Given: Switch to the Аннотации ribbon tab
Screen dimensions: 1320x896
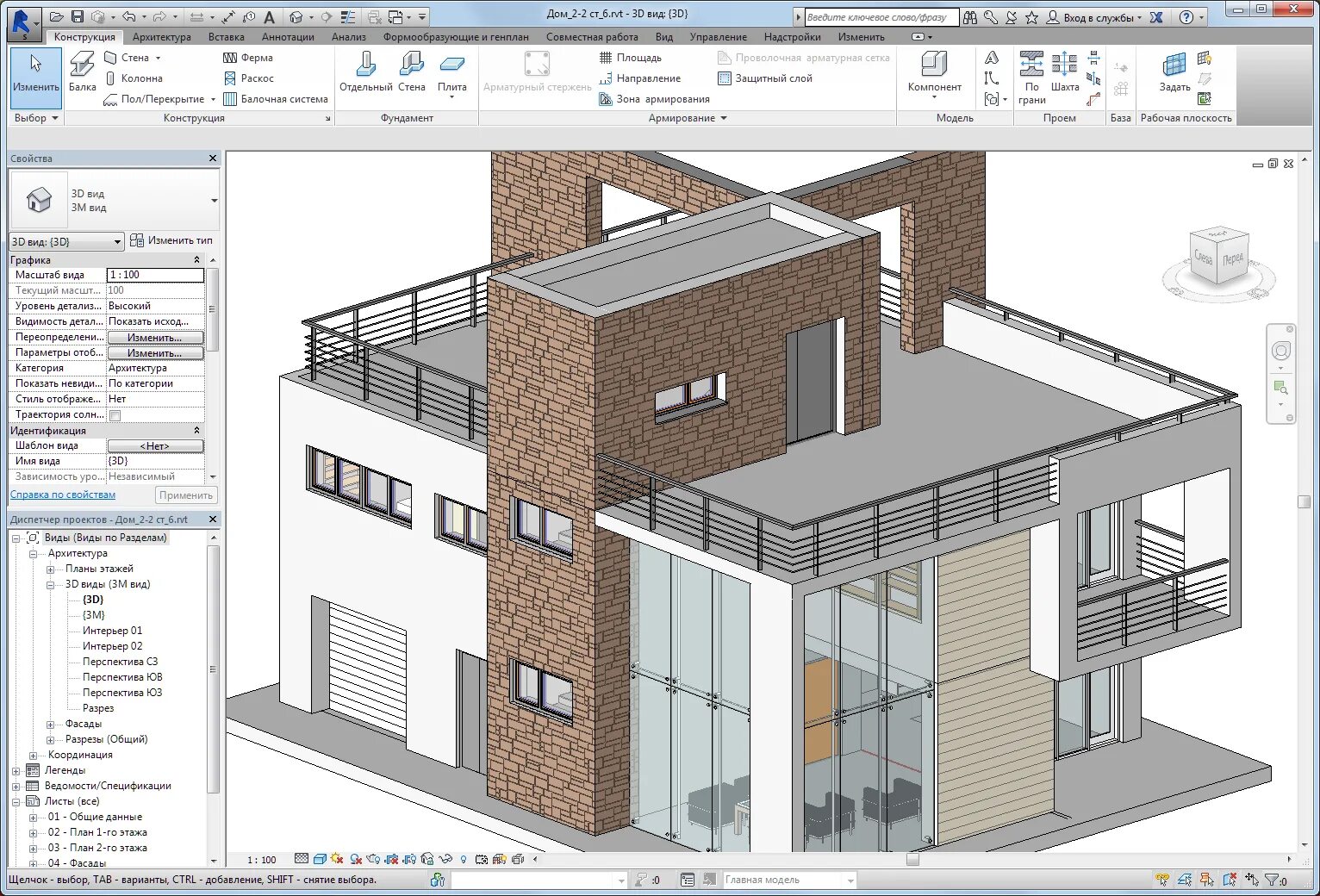Looking at the screenshot, I should coord(288,37).
